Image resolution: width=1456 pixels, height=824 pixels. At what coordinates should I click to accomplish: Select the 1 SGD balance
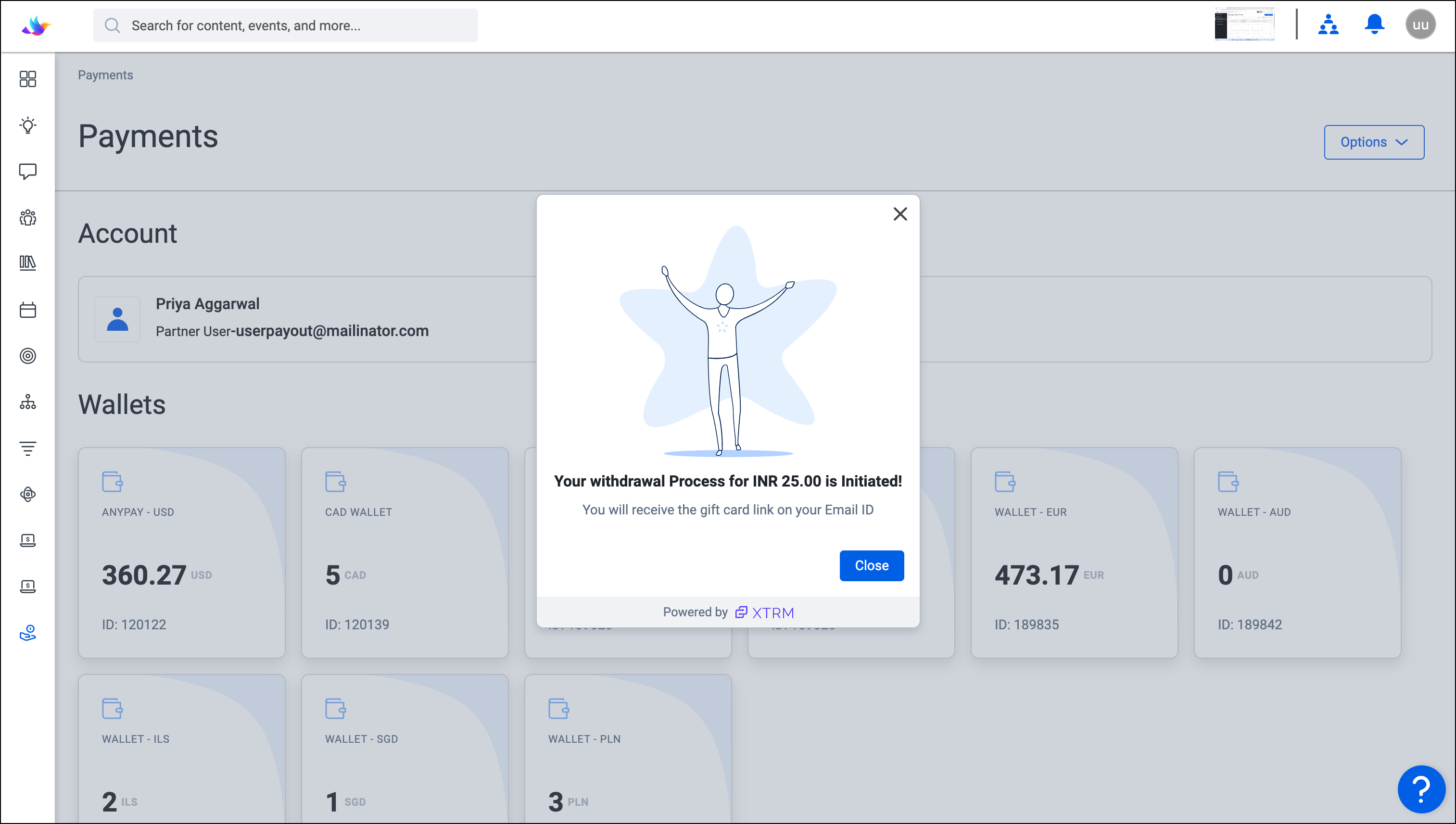pos(345,802)
